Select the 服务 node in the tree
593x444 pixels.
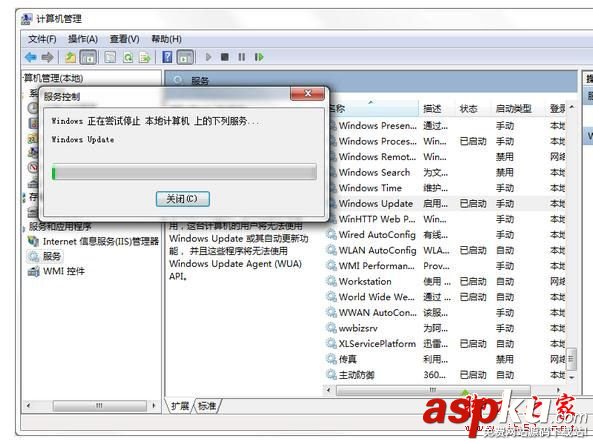[x=45, y=256]
